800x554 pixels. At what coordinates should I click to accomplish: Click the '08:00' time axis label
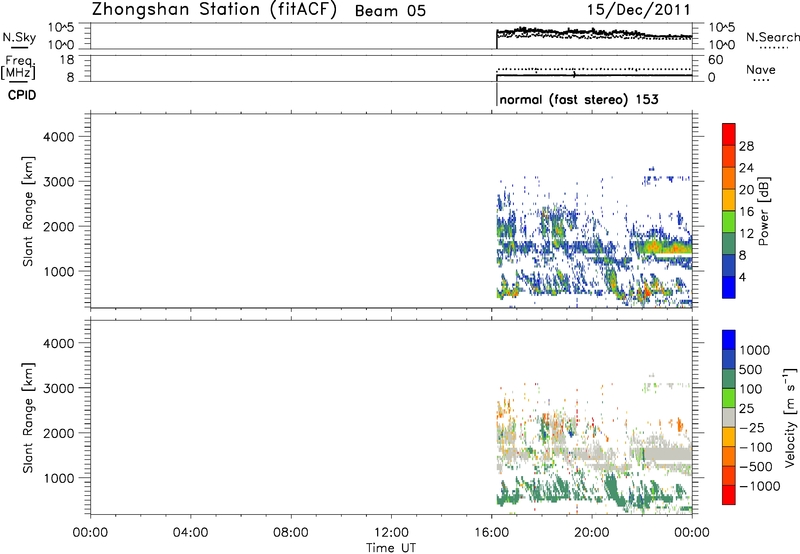pos(291,533)
